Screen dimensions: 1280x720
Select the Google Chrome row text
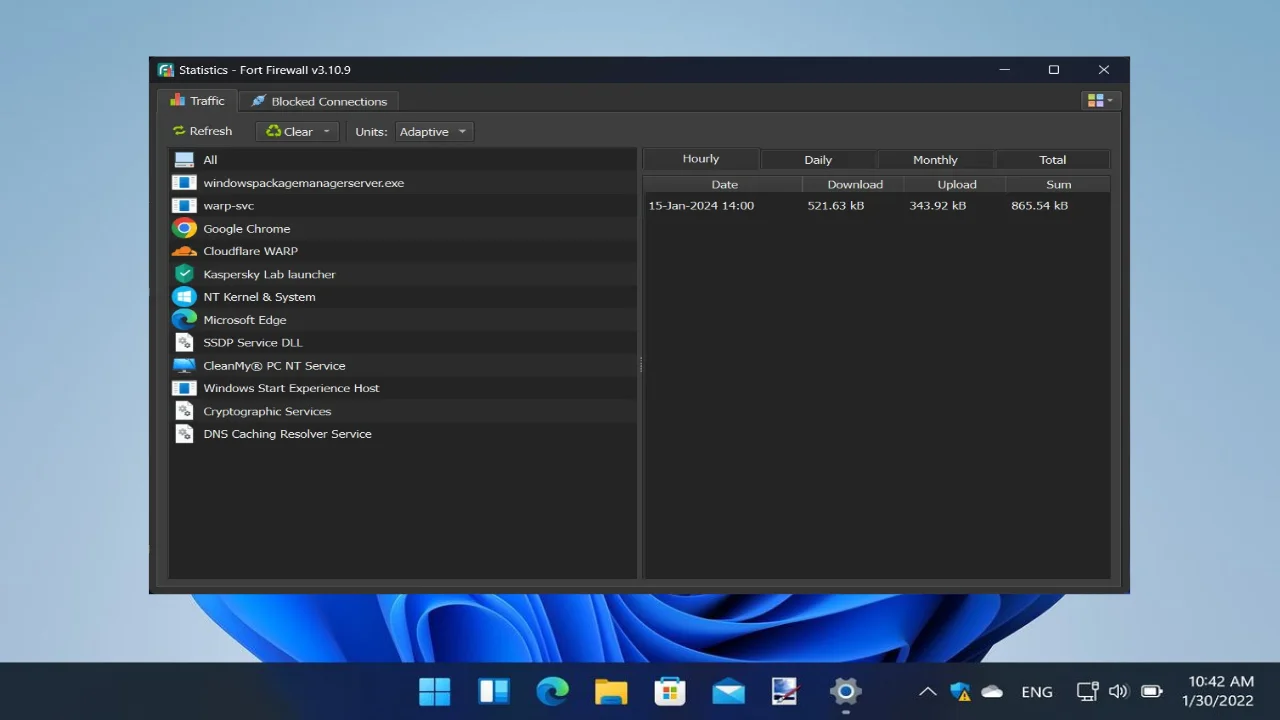click(x=247, y=229)
